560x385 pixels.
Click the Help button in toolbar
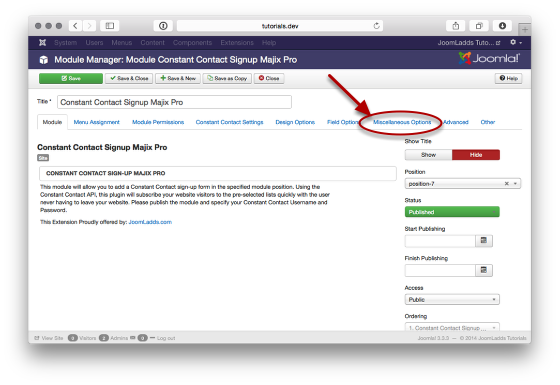tap(509, 78)
